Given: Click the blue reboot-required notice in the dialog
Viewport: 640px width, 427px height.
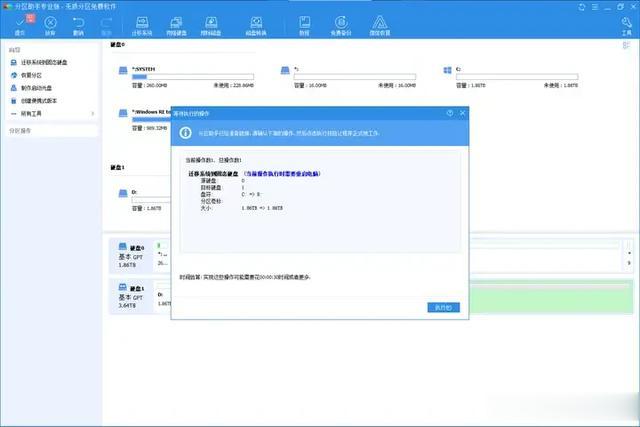Looking at the screenshot, I should (282, 173).
